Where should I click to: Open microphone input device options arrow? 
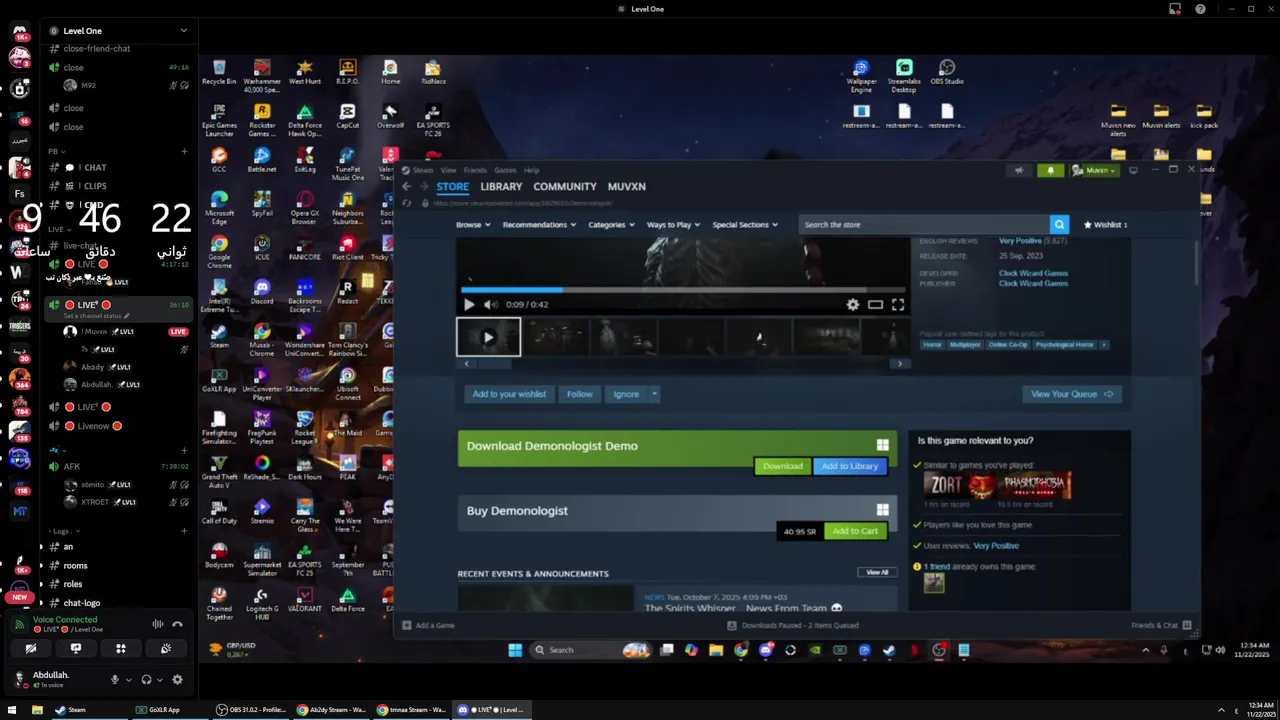[x=130, y=679]
